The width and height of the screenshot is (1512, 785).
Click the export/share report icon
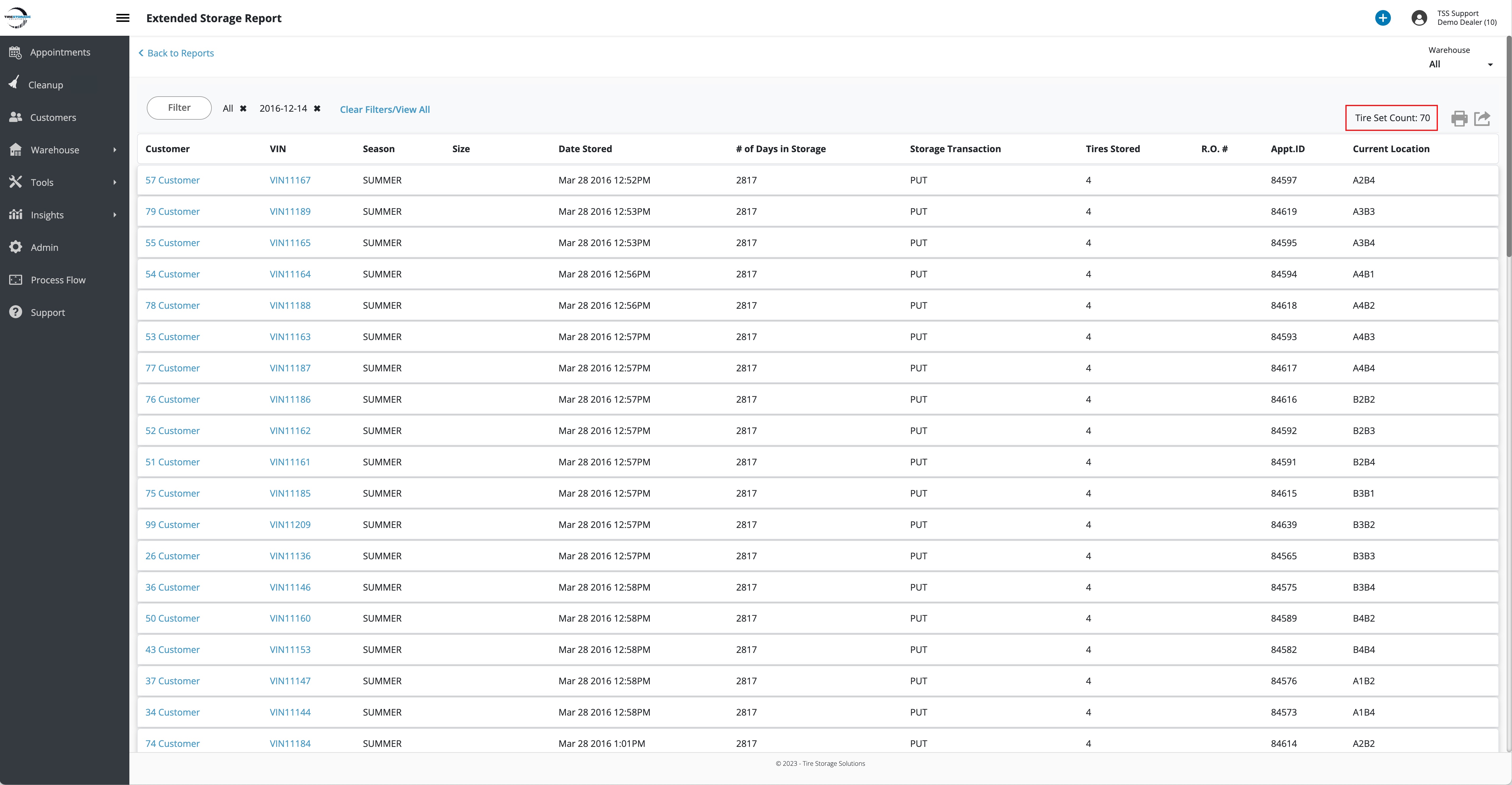coord(1482,118)
